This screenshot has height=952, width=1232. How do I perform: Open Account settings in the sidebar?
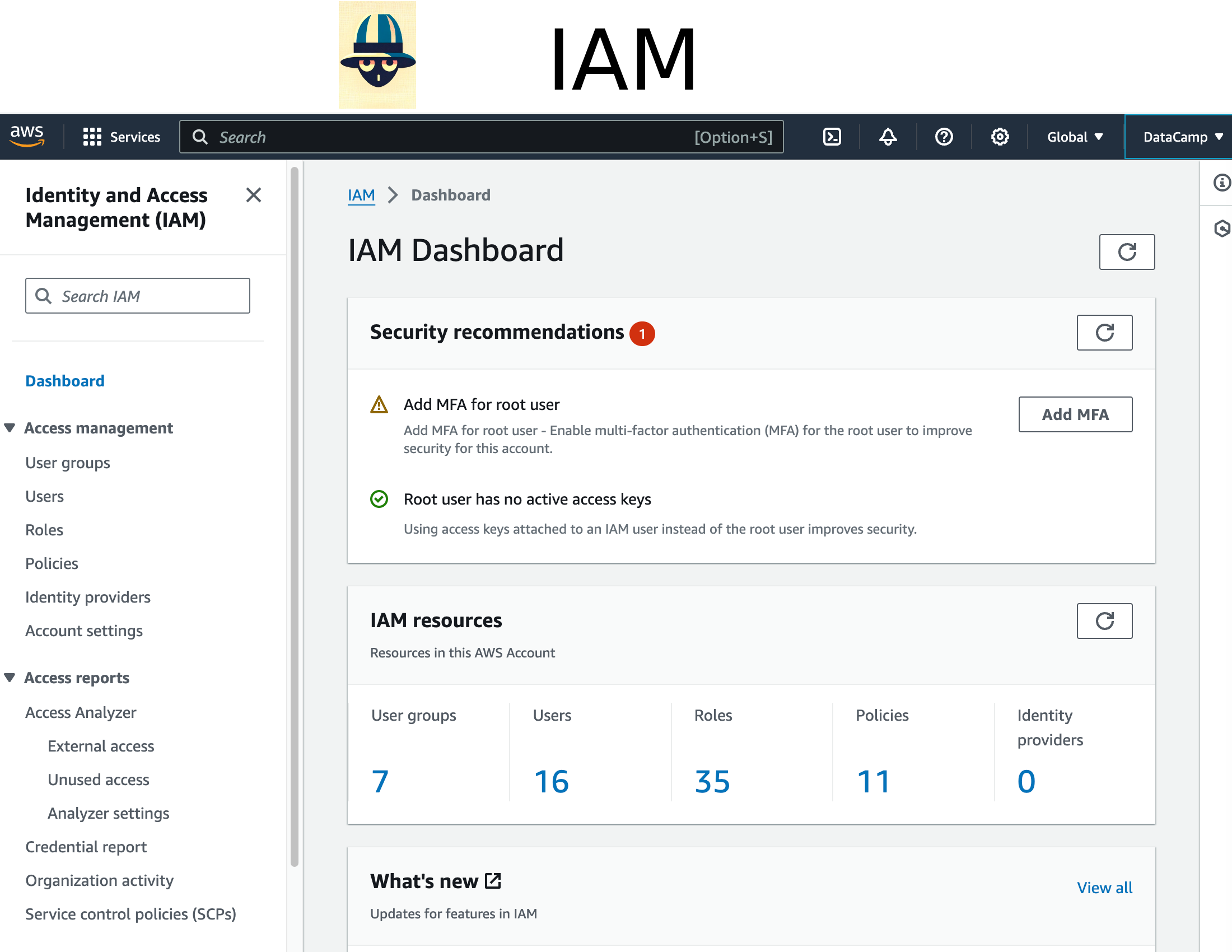(84, 631)
